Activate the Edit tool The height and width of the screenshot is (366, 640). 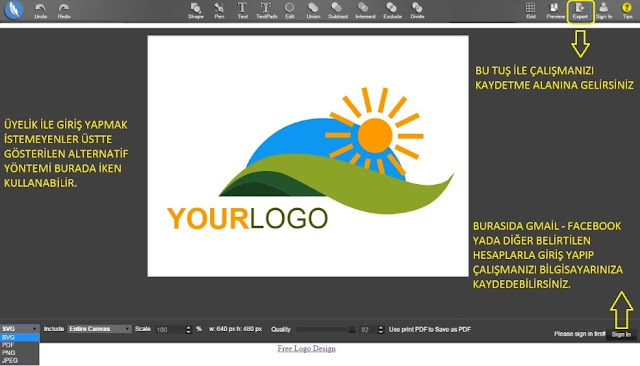(289, 11)
